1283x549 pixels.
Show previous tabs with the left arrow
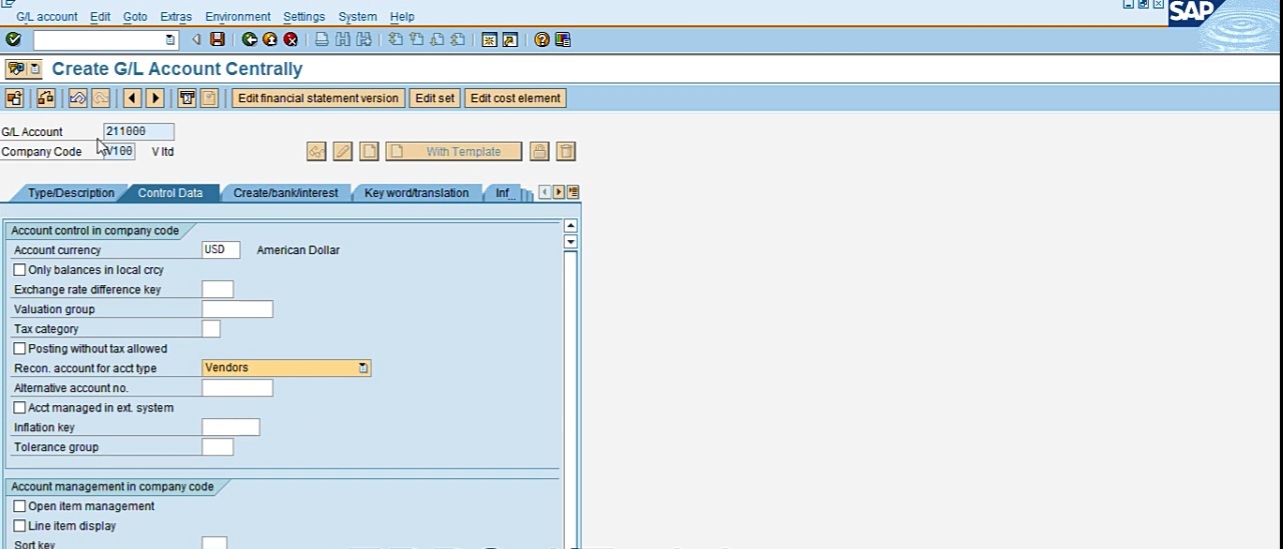545,192
